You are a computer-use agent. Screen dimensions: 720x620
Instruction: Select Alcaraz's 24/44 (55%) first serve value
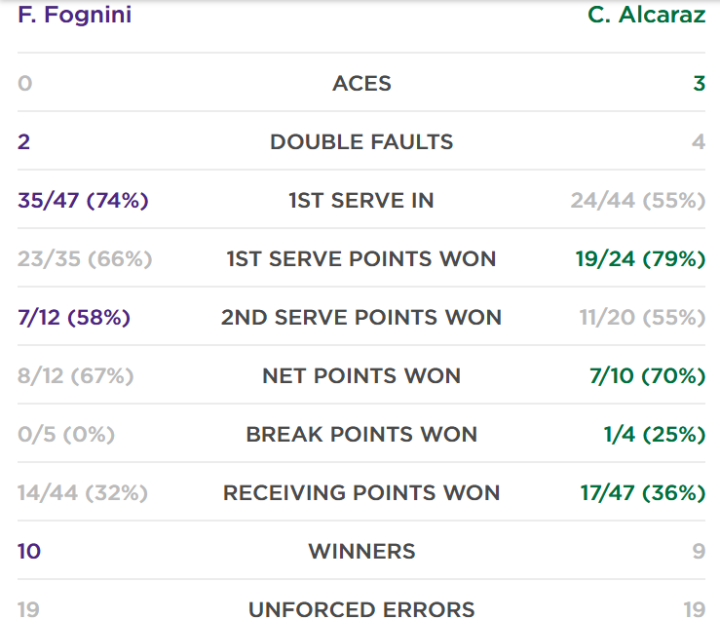[x=638, y=201]
